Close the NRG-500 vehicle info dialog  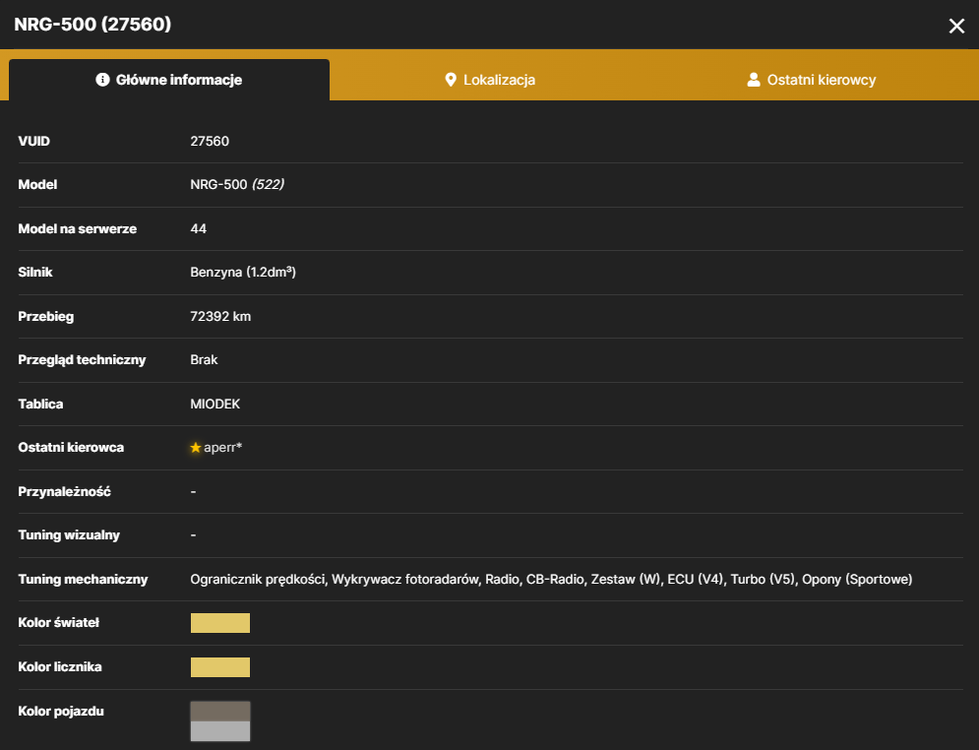[x=957, y=26]
